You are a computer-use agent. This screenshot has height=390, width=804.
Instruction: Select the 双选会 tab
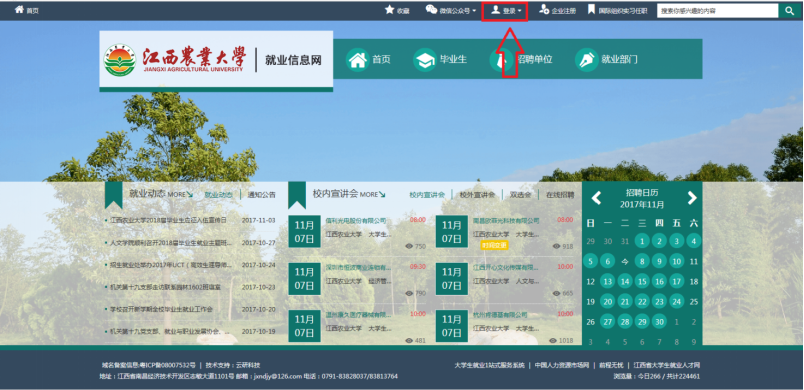tap(520, 195)
